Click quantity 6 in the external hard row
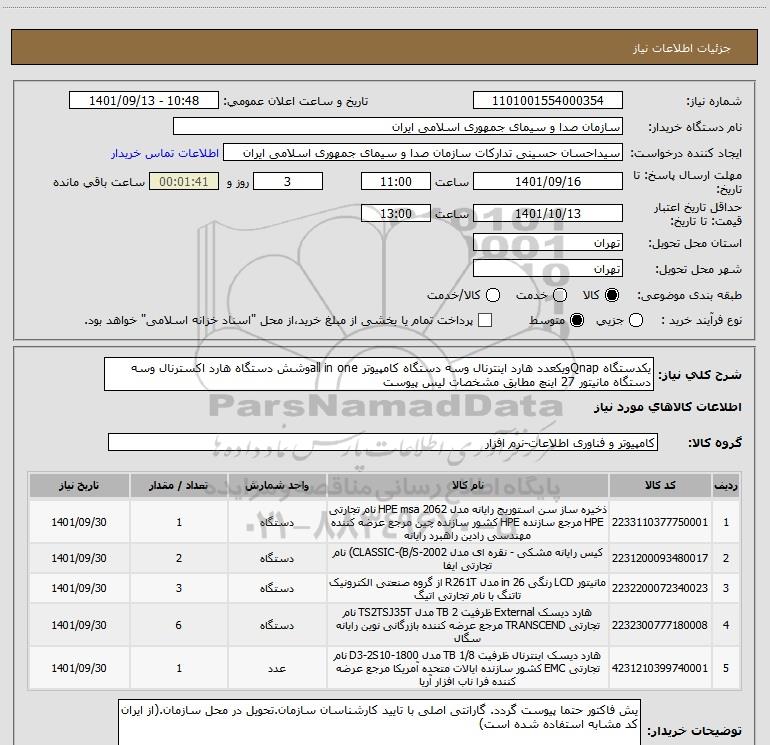The width and height of the screenshot is (770, 745). click(x=179, y=625)
